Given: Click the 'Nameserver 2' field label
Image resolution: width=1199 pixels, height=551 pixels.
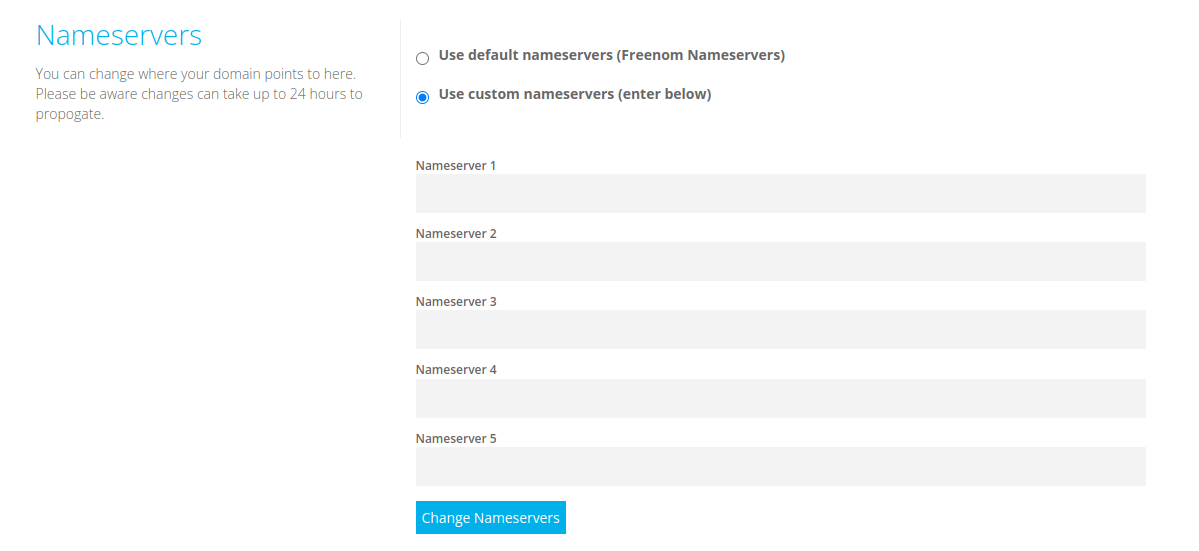Looking at the screenshot, I should tap(457, 233).
